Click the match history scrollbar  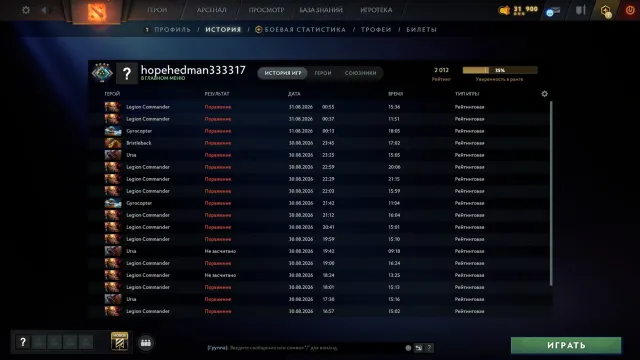(x=551, y=193)
